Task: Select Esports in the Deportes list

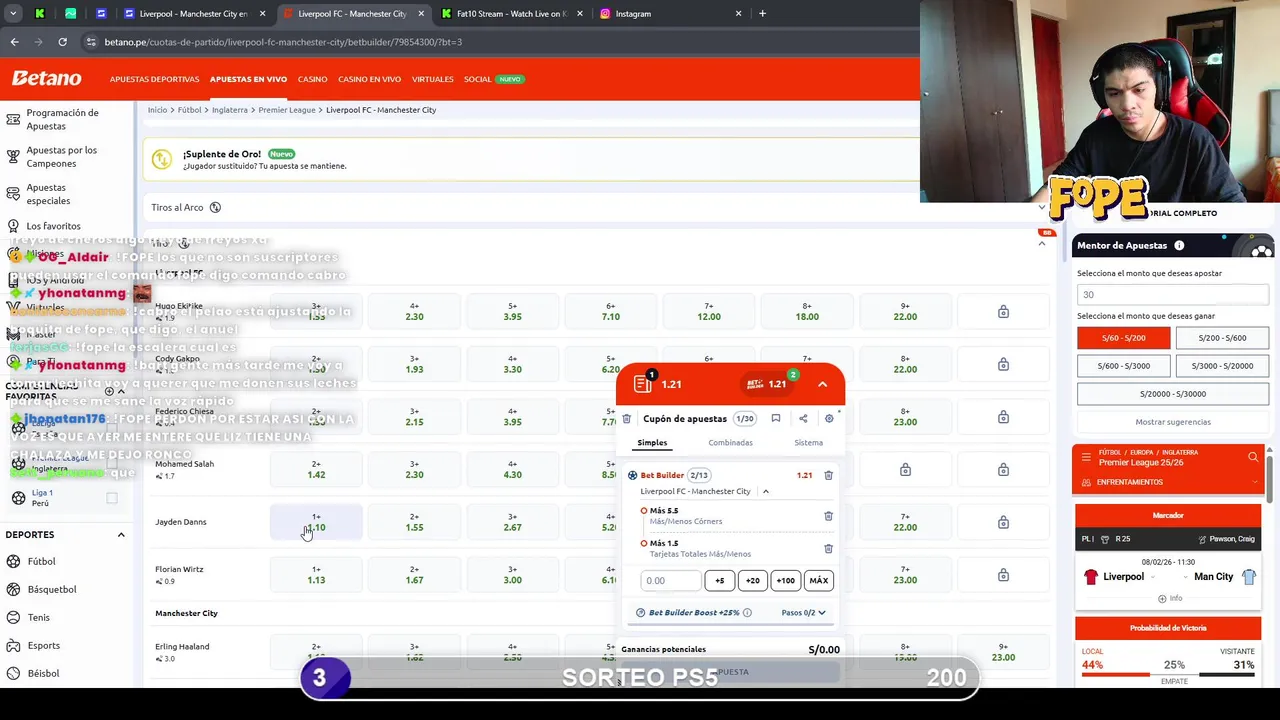Action: pyautogui.click(x=44, y=645)
